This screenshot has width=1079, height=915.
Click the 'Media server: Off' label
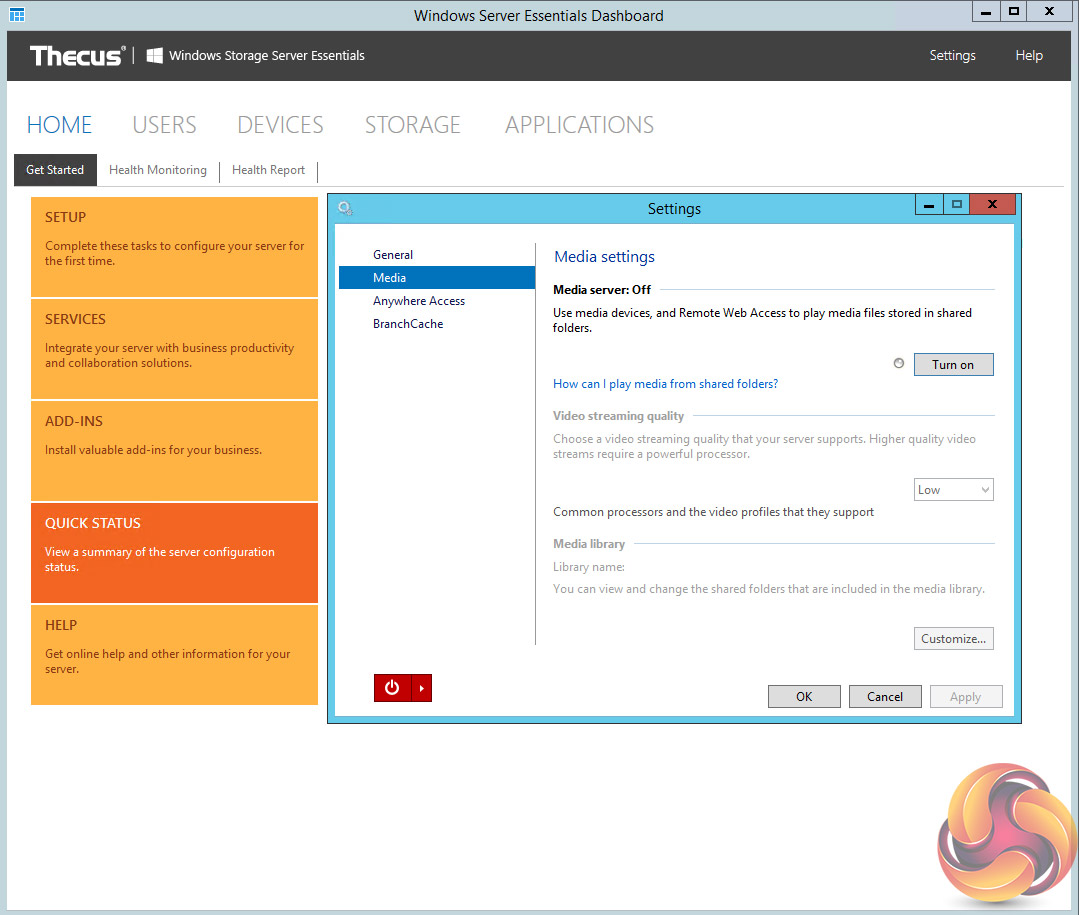click(601, 290)
